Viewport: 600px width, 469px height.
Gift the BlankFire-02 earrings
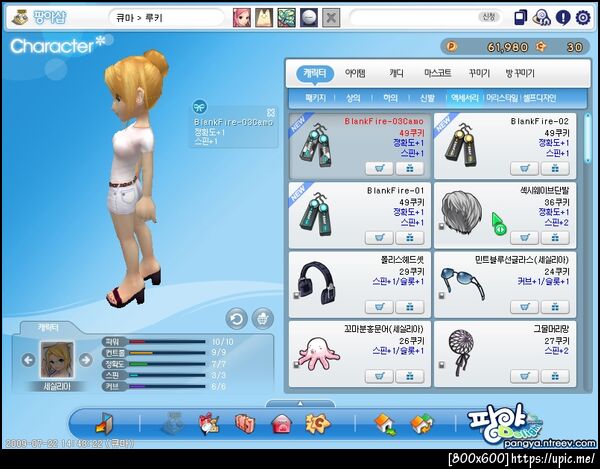coord(555,168)
